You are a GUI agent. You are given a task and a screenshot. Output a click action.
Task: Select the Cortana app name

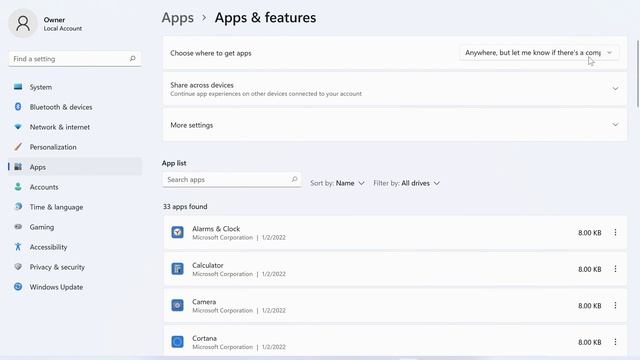[x=204, y=338]
